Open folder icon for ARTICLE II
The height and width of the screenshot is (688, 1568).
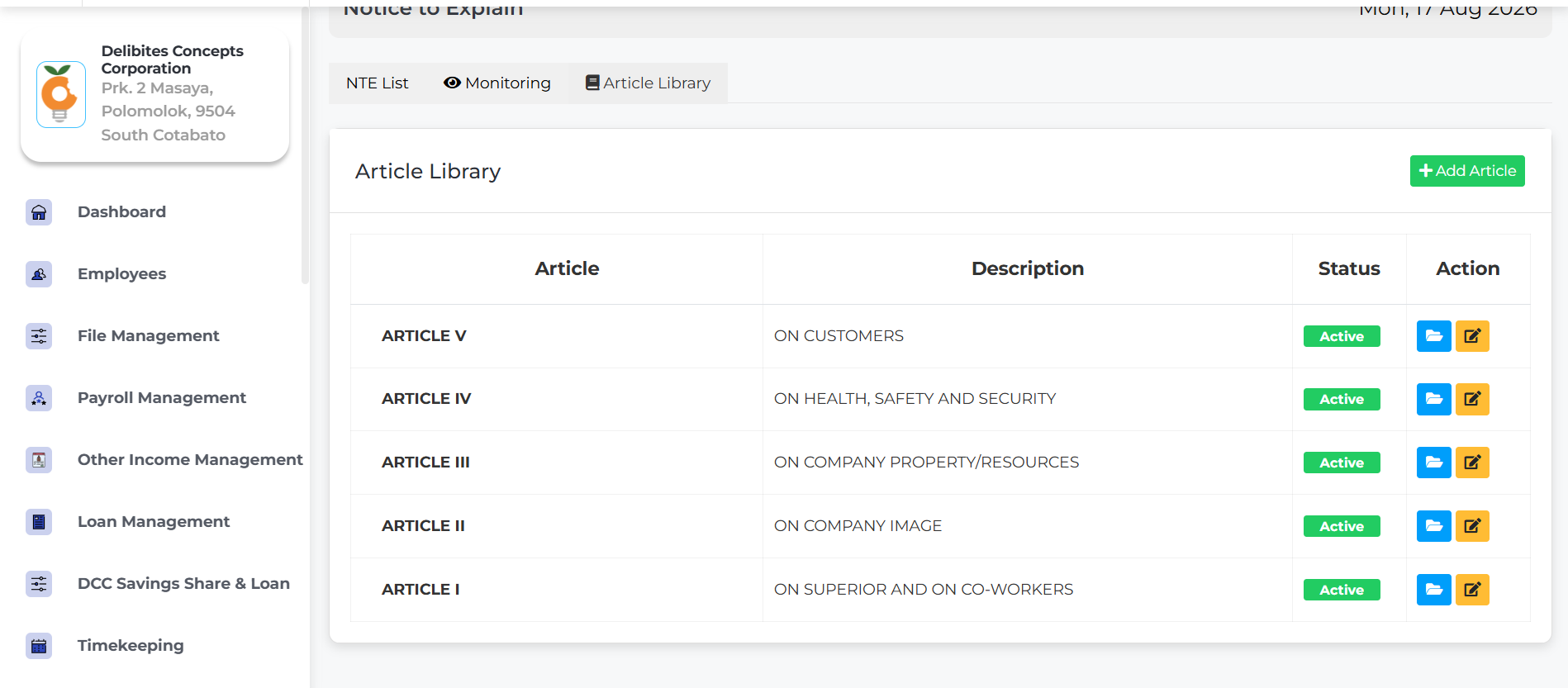click(x=1433, y=526)
